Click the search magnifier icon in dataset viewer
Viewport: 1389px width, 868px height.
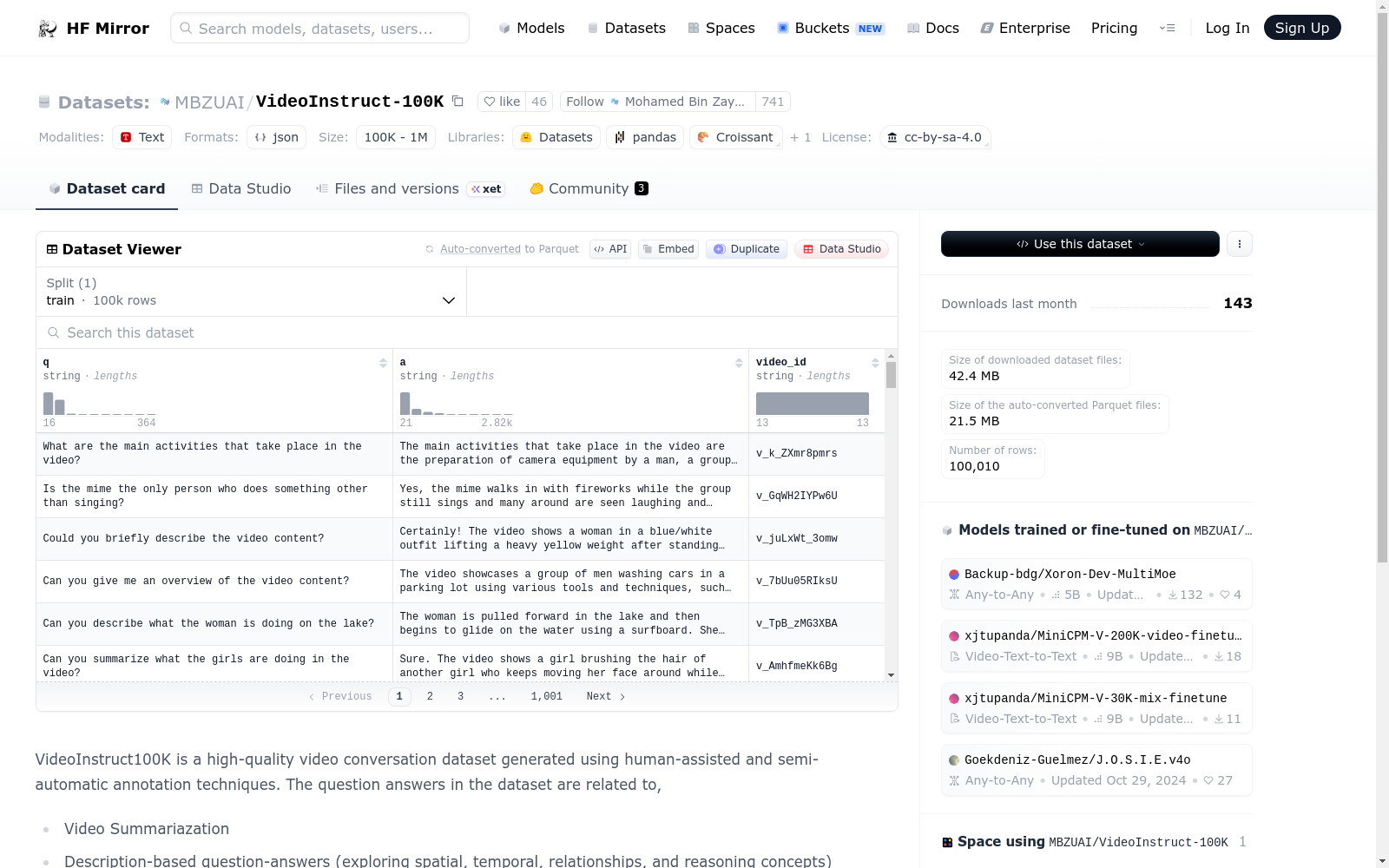click(54, 332)
